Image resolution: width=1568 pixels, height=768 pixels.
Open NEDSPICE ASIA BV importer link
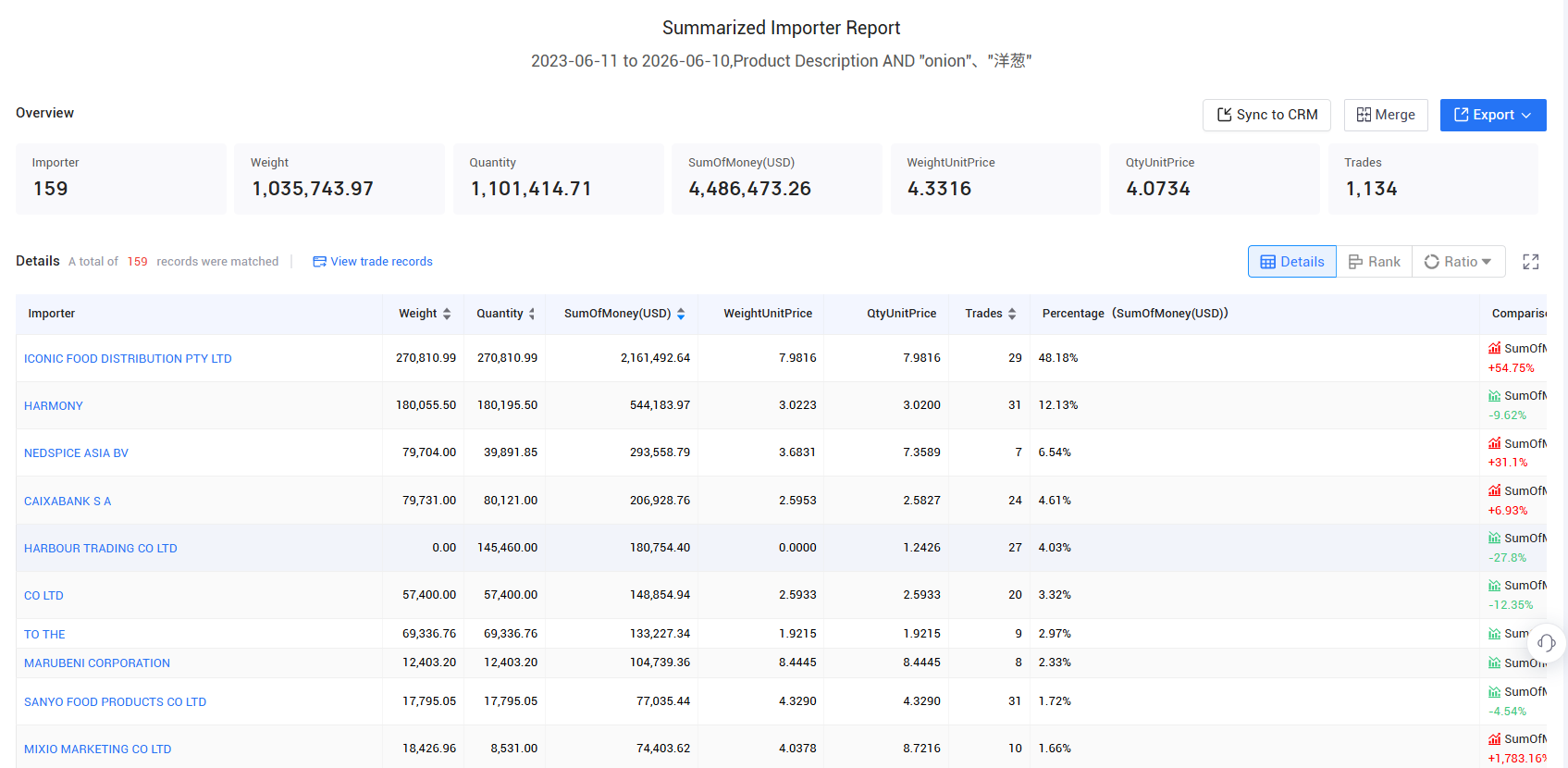[76, 453]
